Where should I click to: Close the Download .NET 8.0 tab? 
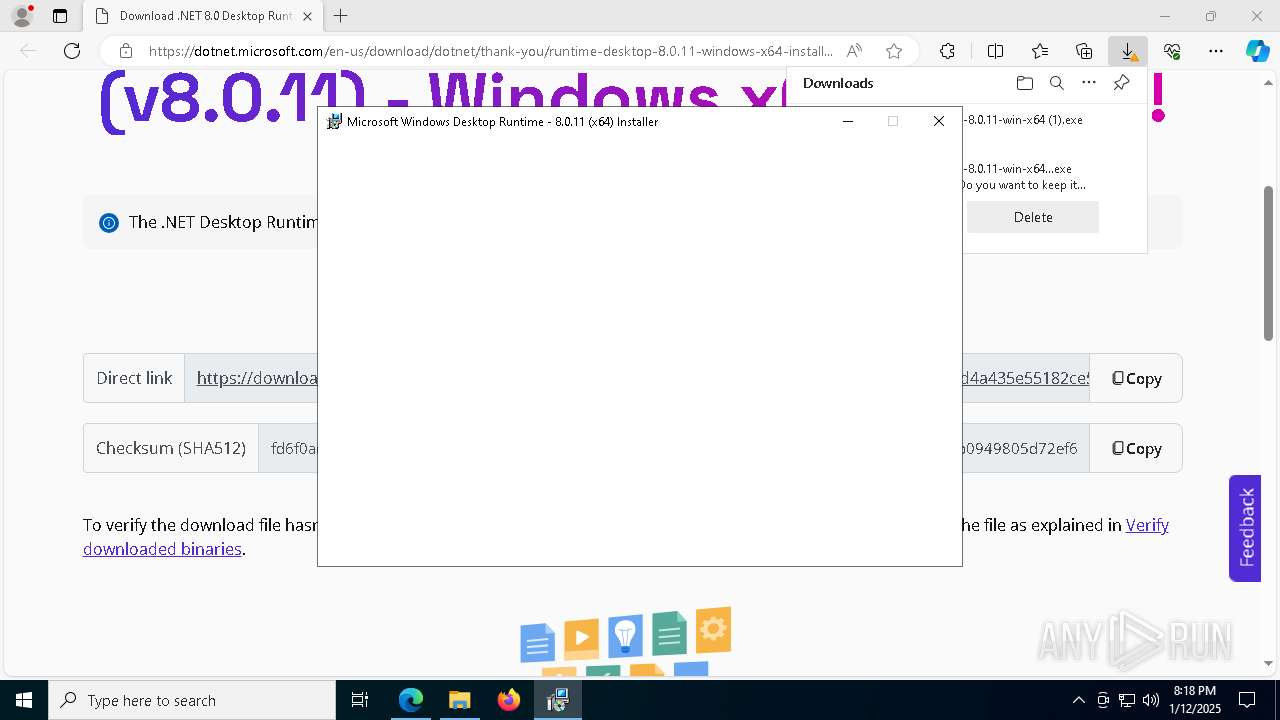click(x=307, y=16)
